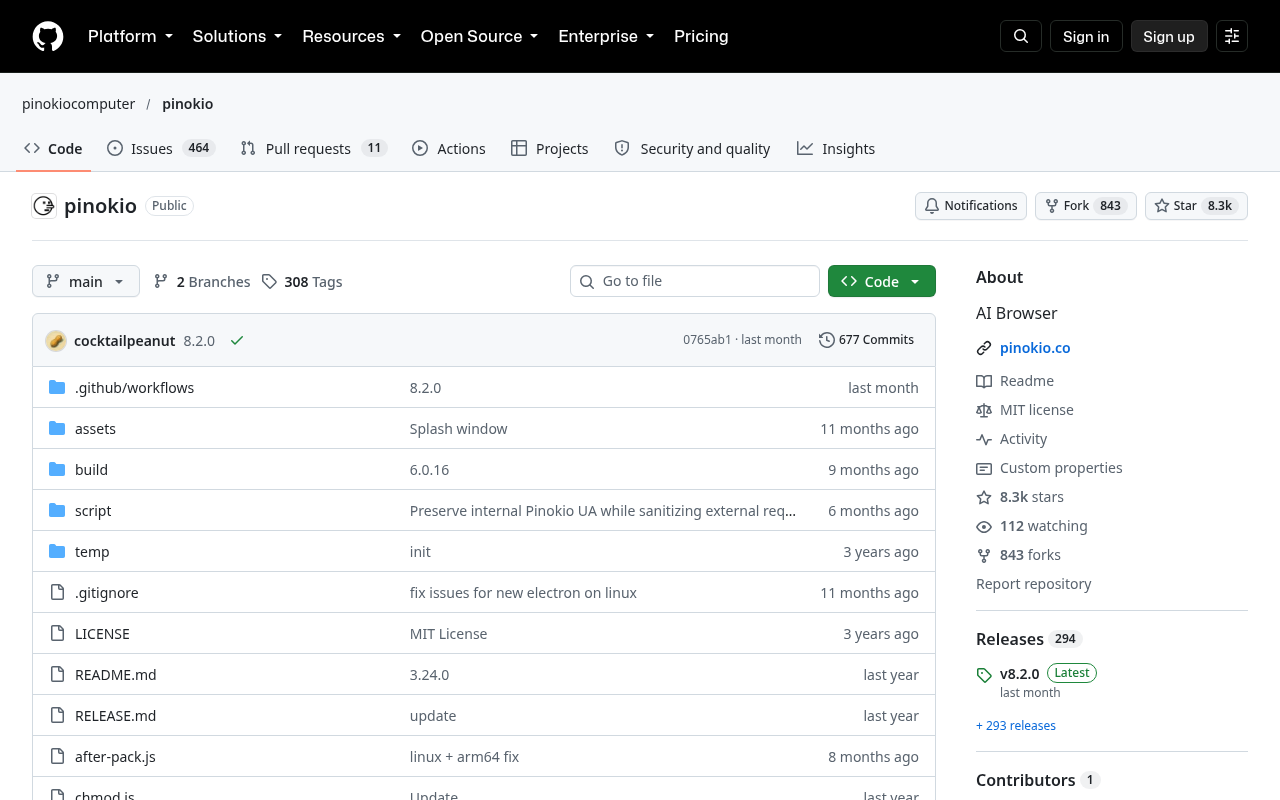1280x800 pixels.
Task: Open the main branch selector
Action: (86, 281)
